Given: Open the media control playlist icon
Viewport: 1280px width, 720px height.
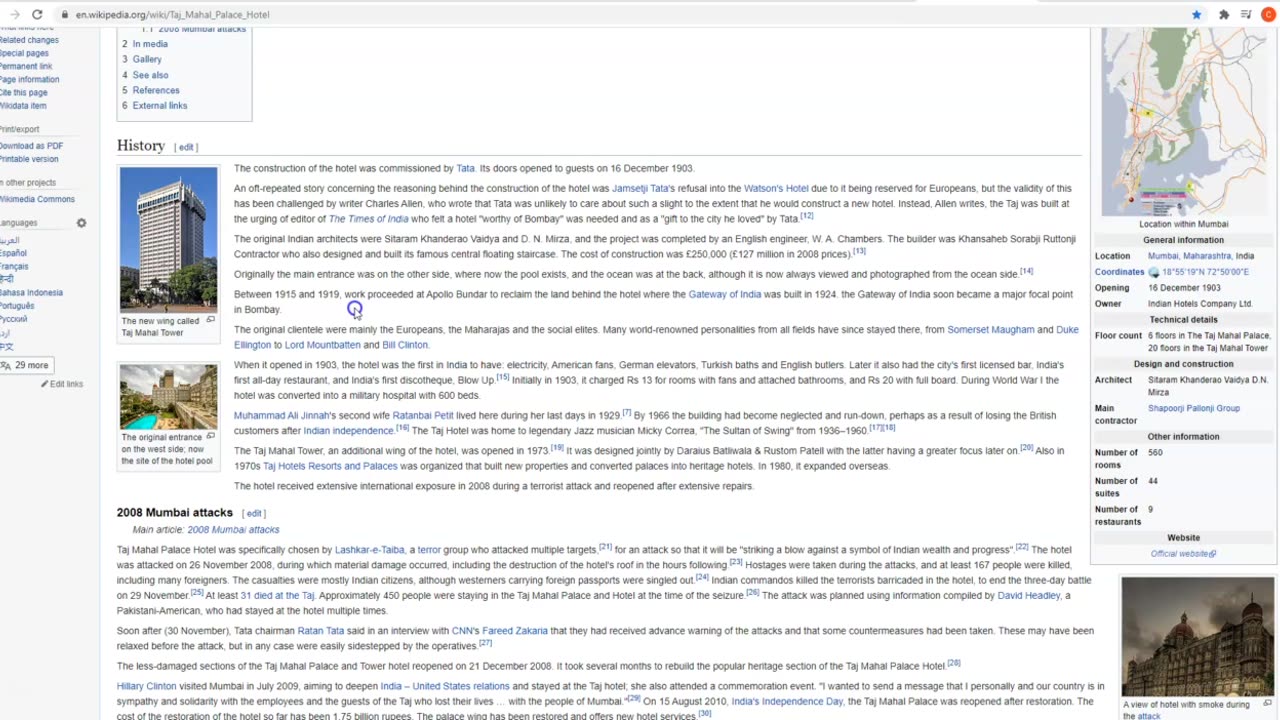Looking at the screenshot, I should 1246,15.
